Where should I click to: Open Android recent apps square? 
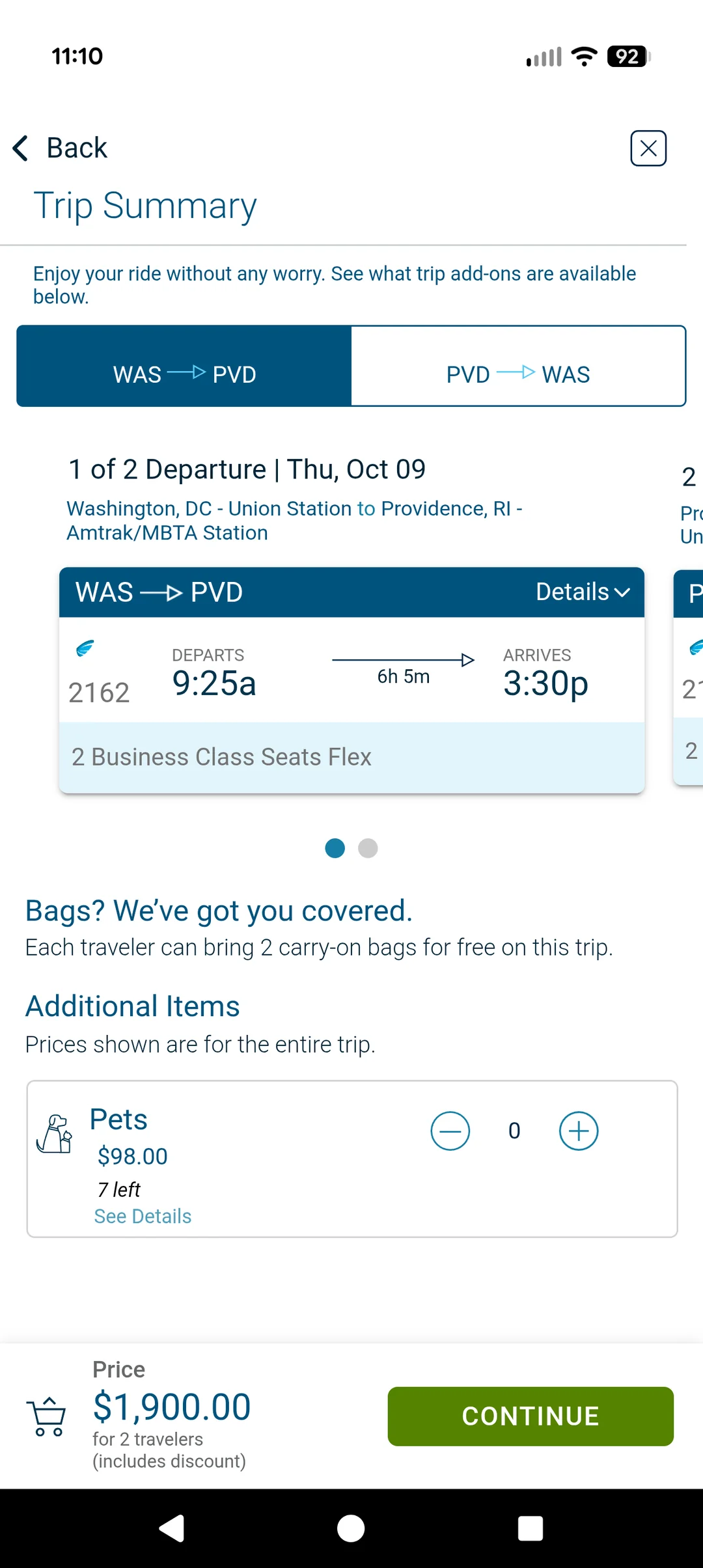point(530,1528)
